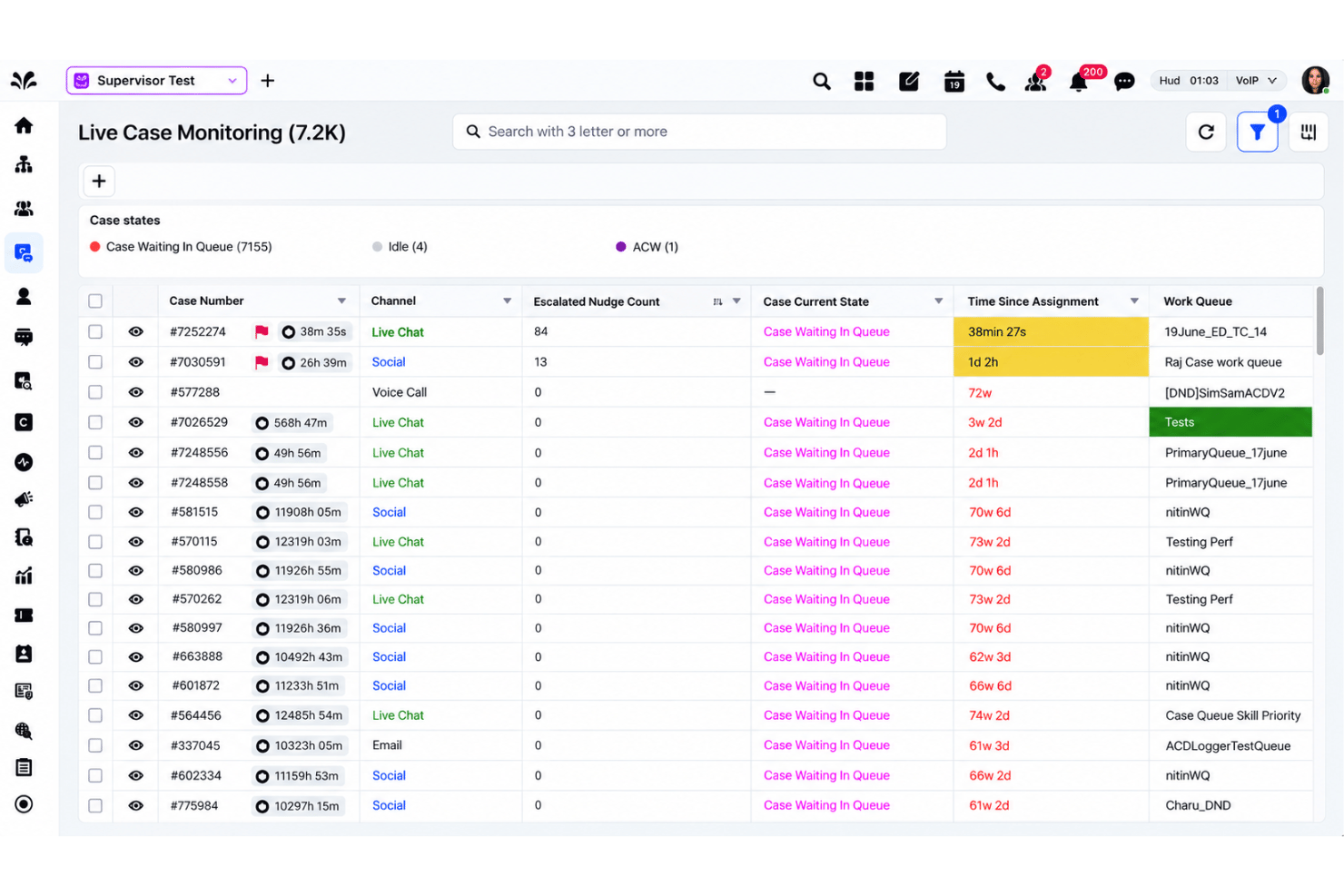Expand Escalated Nudge Count column menu arrow
This screenshot has width=1344, height=896.
(x=736, y=301)
